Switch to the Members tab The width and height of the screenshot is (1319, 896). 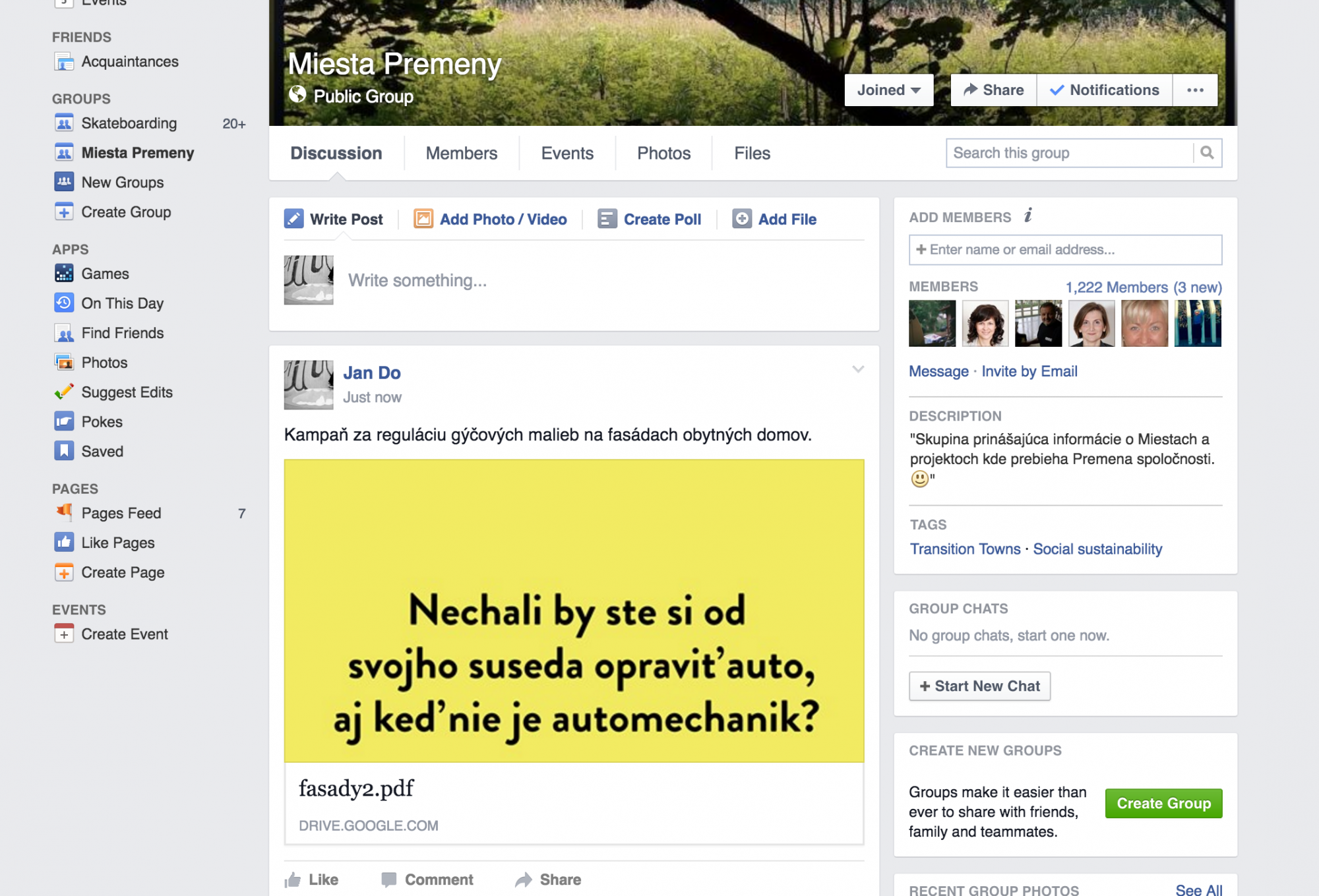tap(461, 153)
